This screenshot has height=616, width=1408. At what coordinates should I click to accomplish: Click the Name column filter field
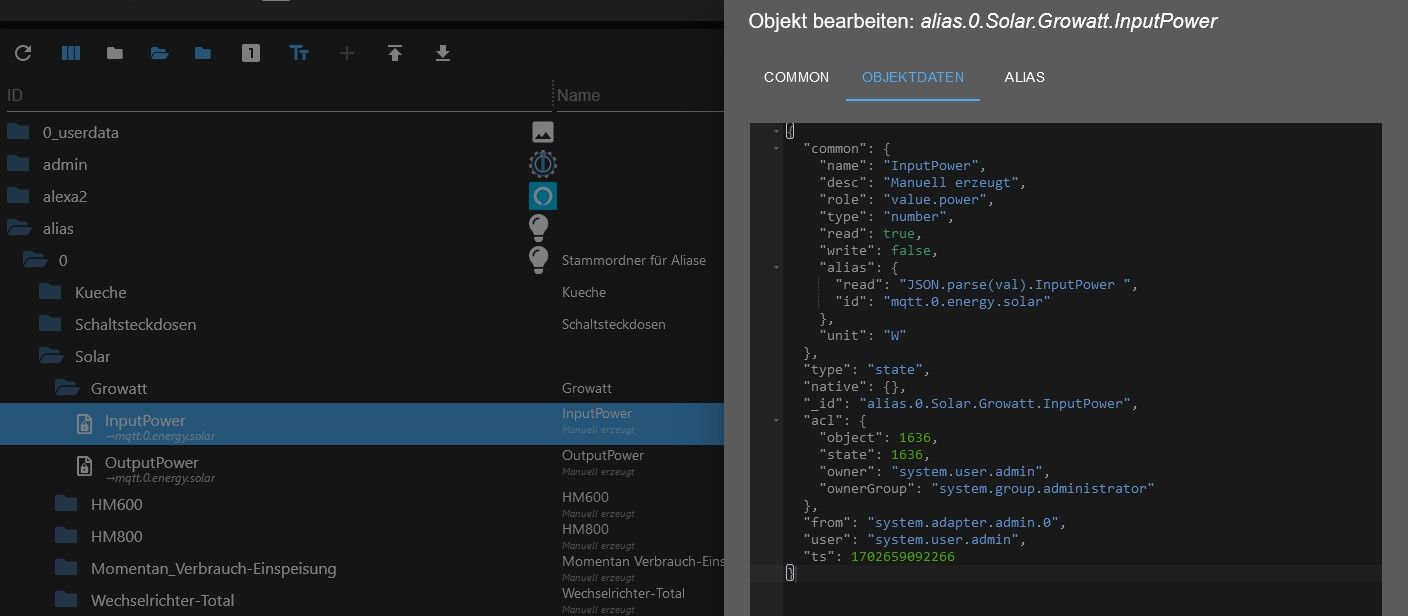640,95
